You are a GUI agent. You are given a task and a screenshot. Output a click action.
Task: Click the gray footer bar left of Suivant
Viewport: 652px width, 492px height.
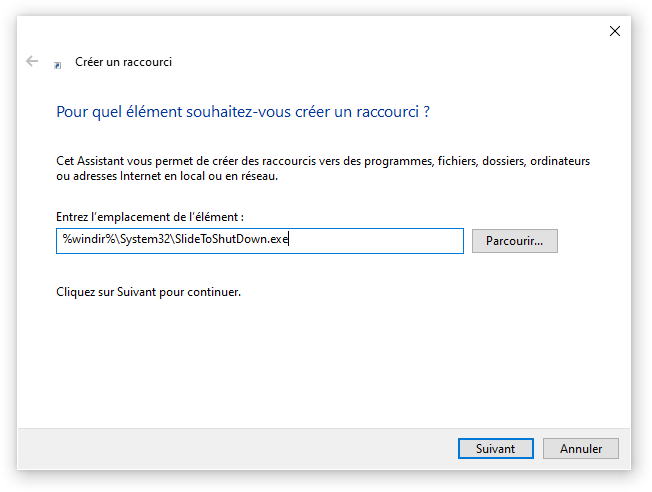click(237, 449)
